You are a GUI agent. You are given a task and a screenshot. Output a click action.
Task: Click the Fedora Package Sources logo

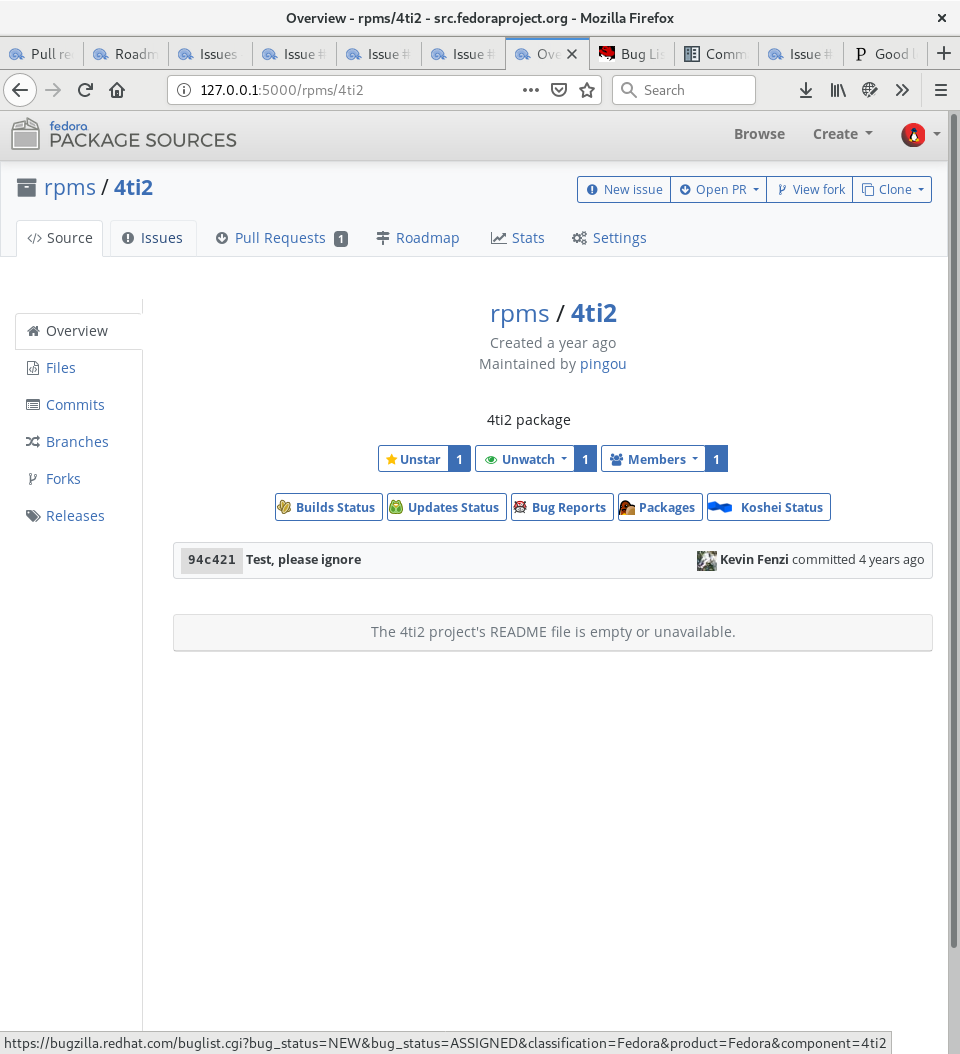point(124,134)
